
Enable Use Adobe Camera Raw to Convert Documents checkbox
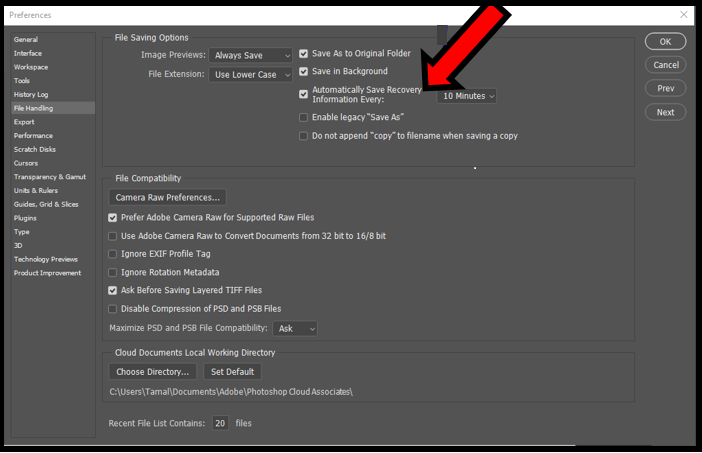[112, 236]
